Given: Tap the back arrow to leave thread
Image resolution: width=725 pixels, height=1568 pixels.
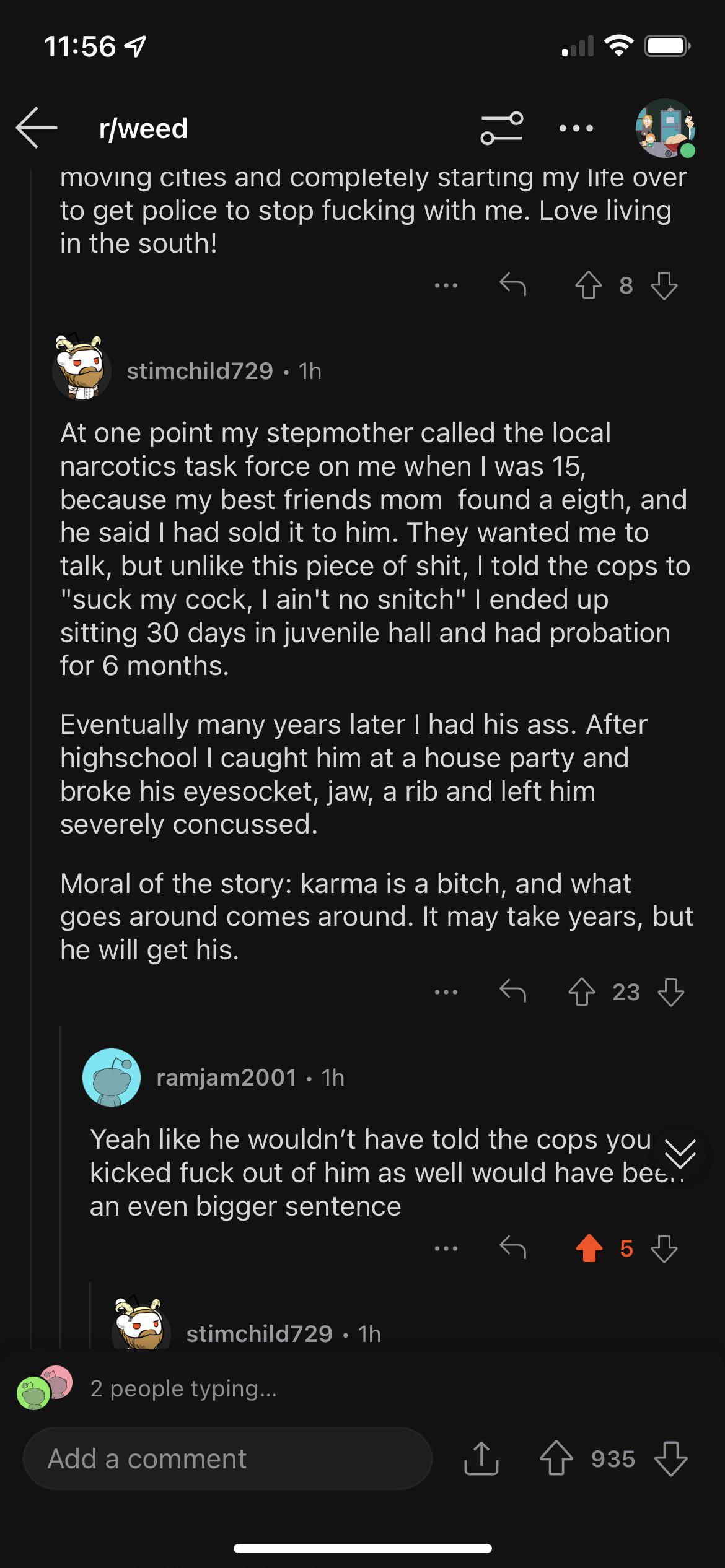Looking at the screenshot, I should click(x=37, y=128).
